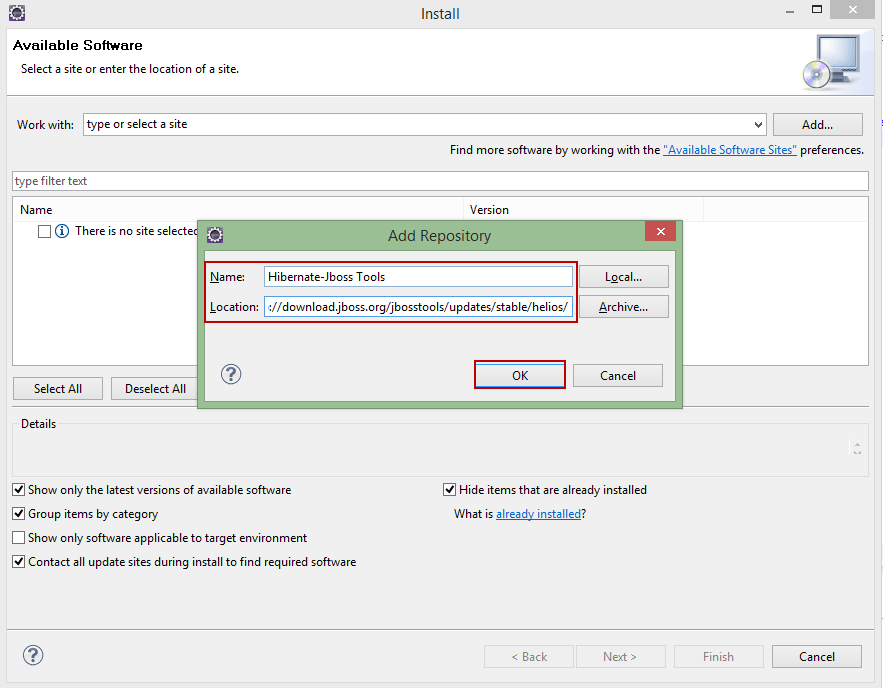Check the box next to "There is no site selected"
This screenshot has width=883, height=688.
coord(44,231)
